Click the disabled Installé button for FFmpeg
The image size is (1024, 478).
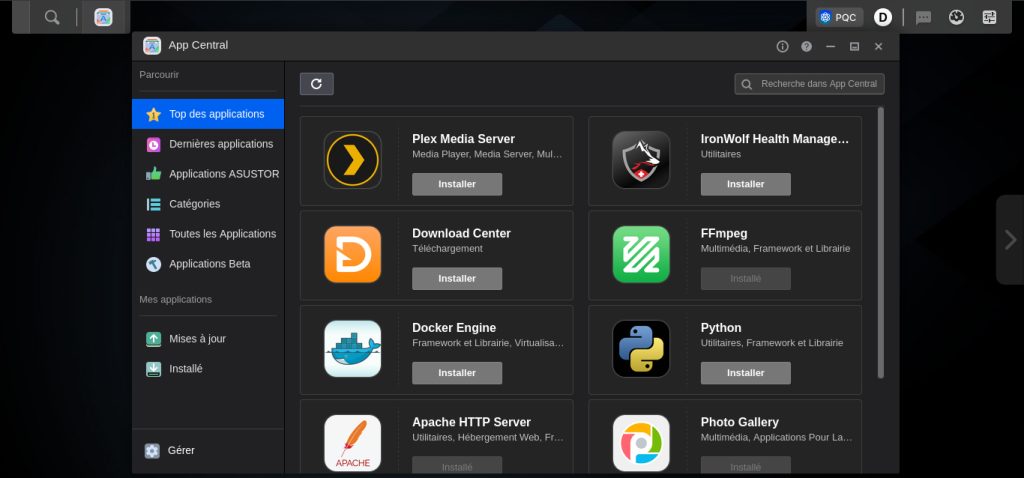(x=746, y=279)
